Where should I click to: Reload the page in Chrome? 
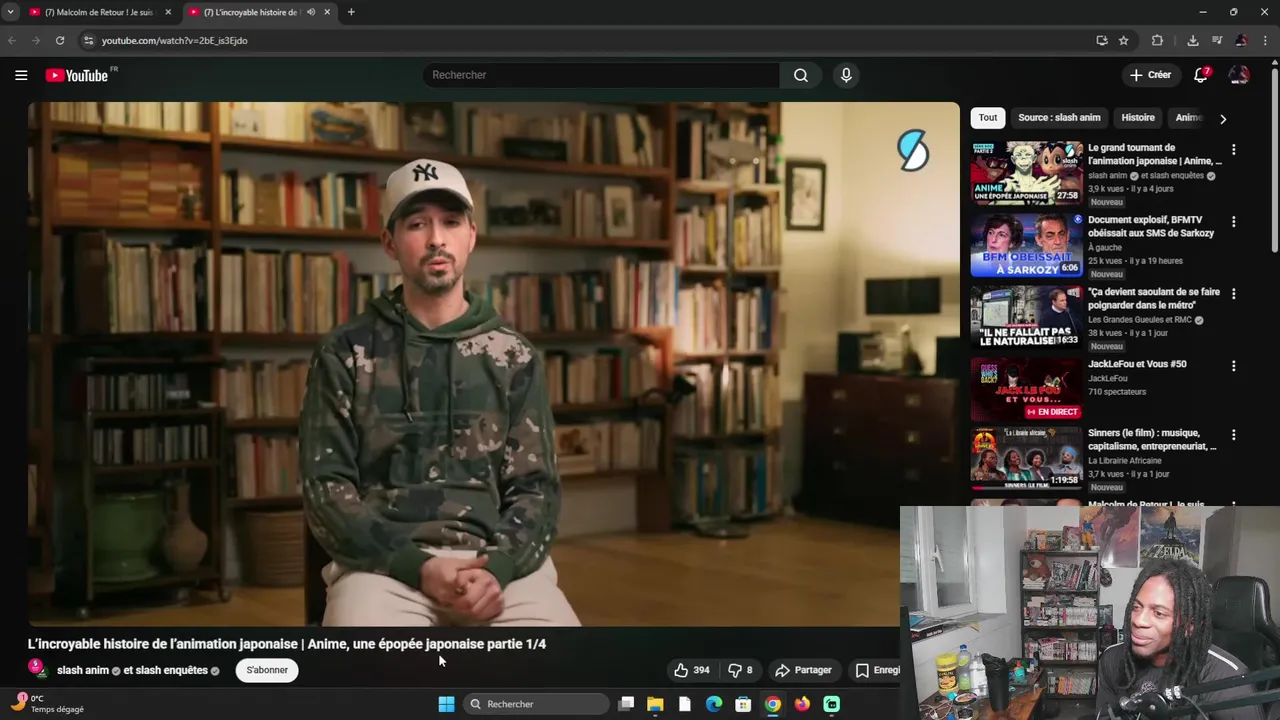(x=60, y=40)
